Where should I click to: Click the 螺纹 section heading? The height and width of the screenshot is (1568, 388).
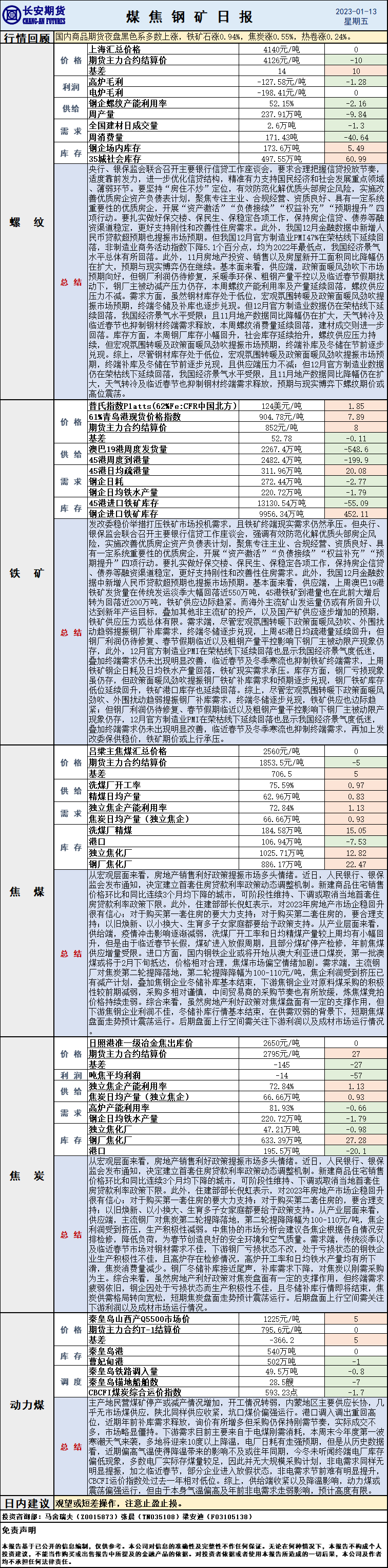tap(27, 222)
